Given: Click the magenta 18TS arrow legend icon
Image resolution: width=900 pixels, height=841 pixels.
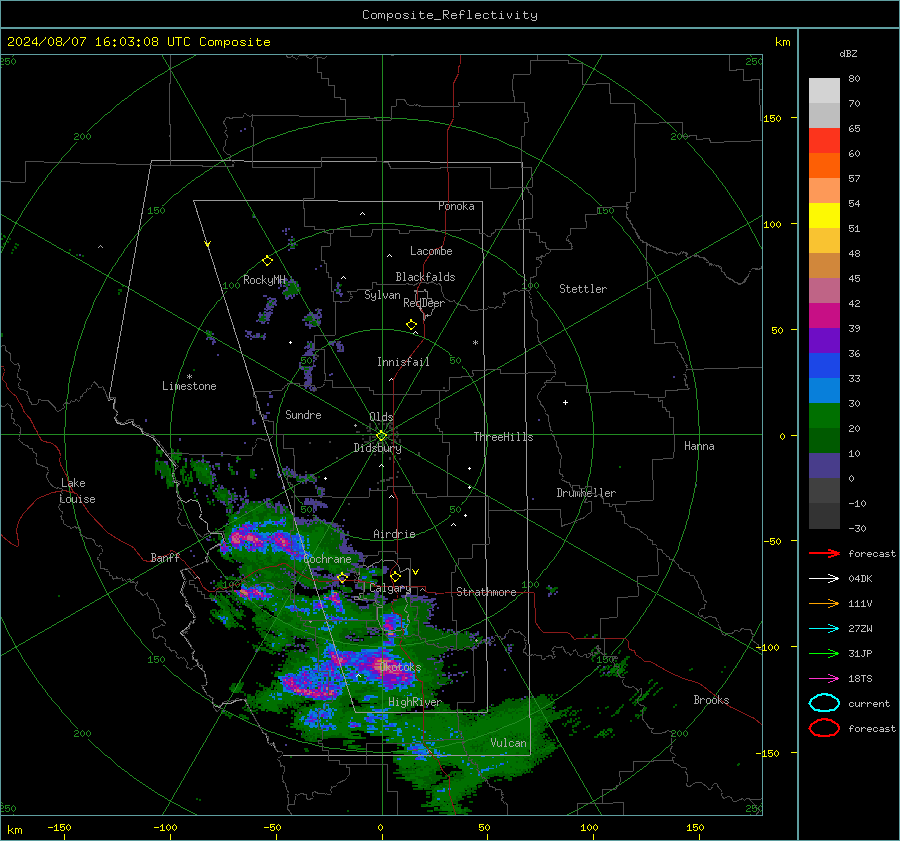Looking at the screenshot, I should pyautogui.click(x=824, y=679).
